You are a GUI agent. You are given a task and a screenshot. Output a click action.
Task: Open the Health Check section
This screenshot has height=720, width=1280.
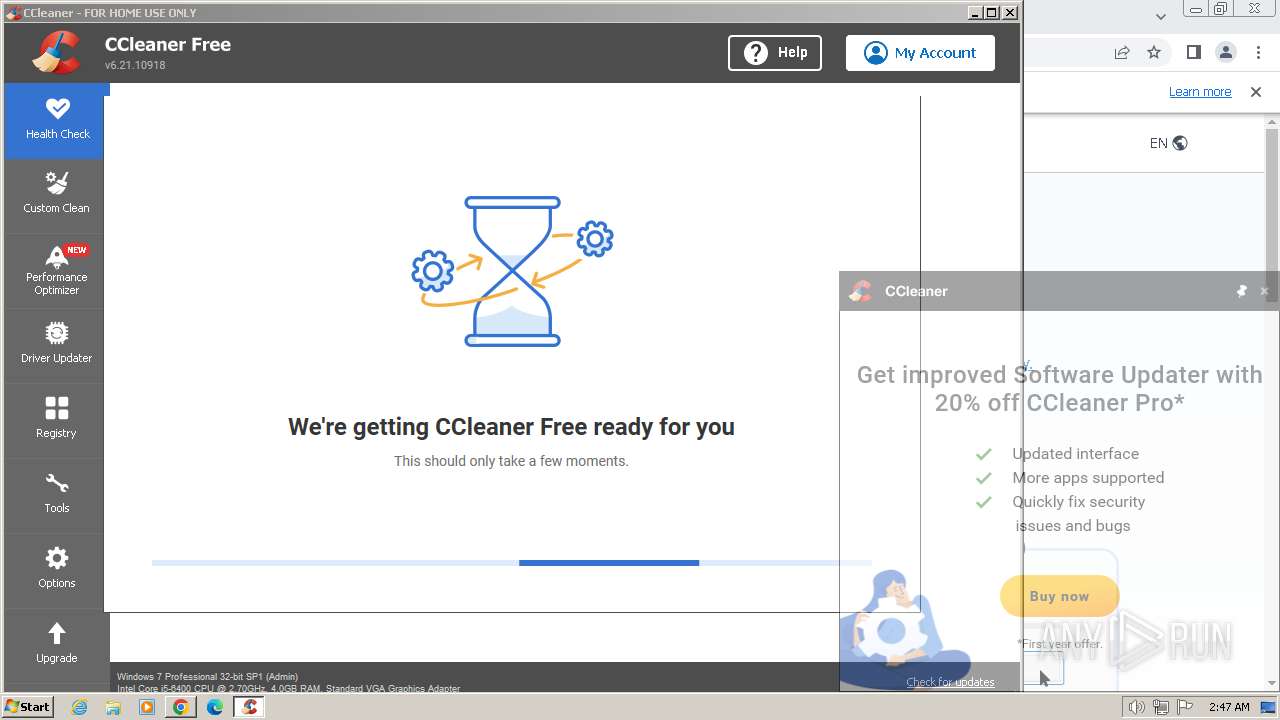point(57,120)
